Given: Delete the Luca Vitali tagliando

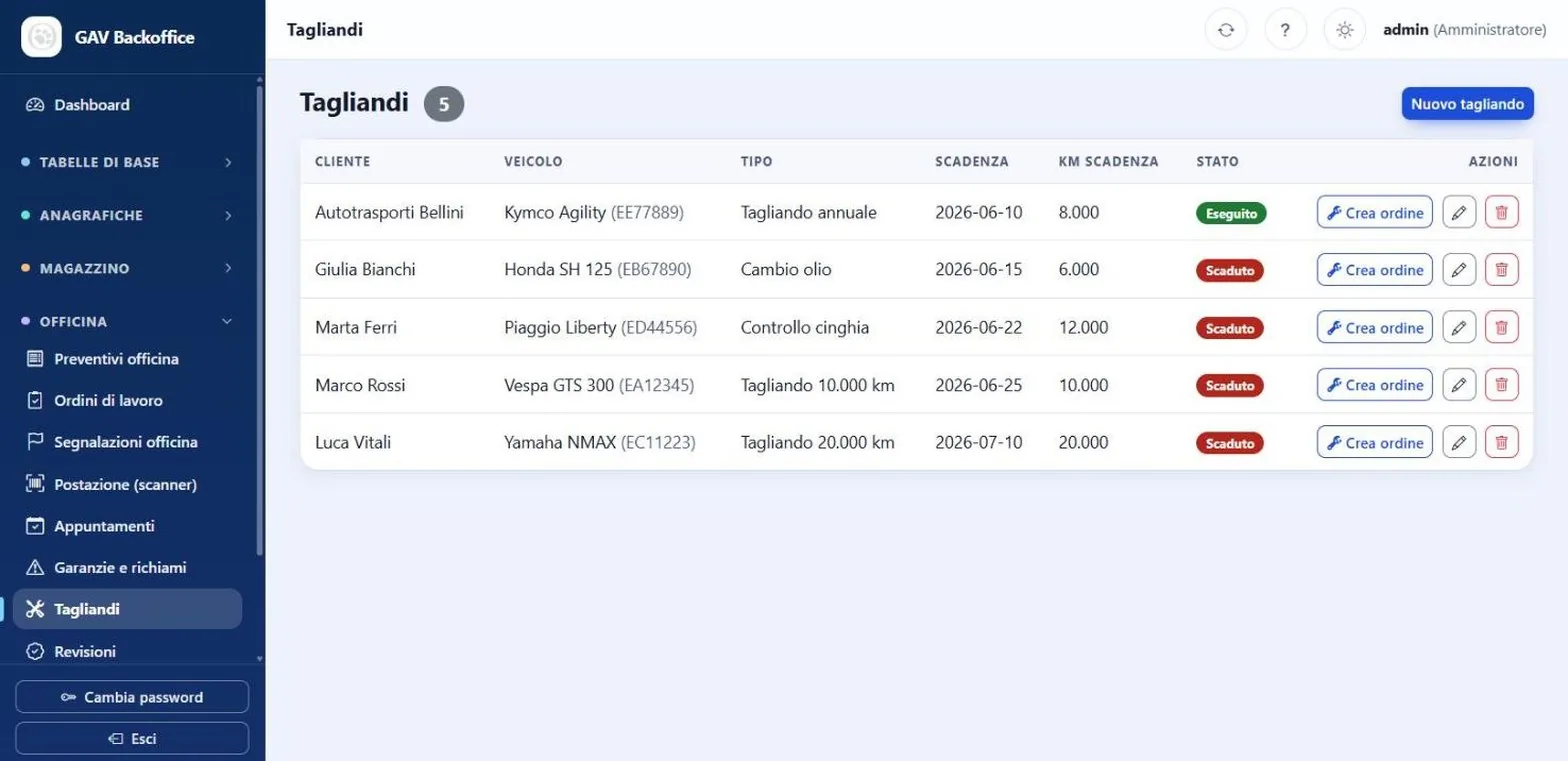Looking at the screenshot, I should click(1502, 442).
